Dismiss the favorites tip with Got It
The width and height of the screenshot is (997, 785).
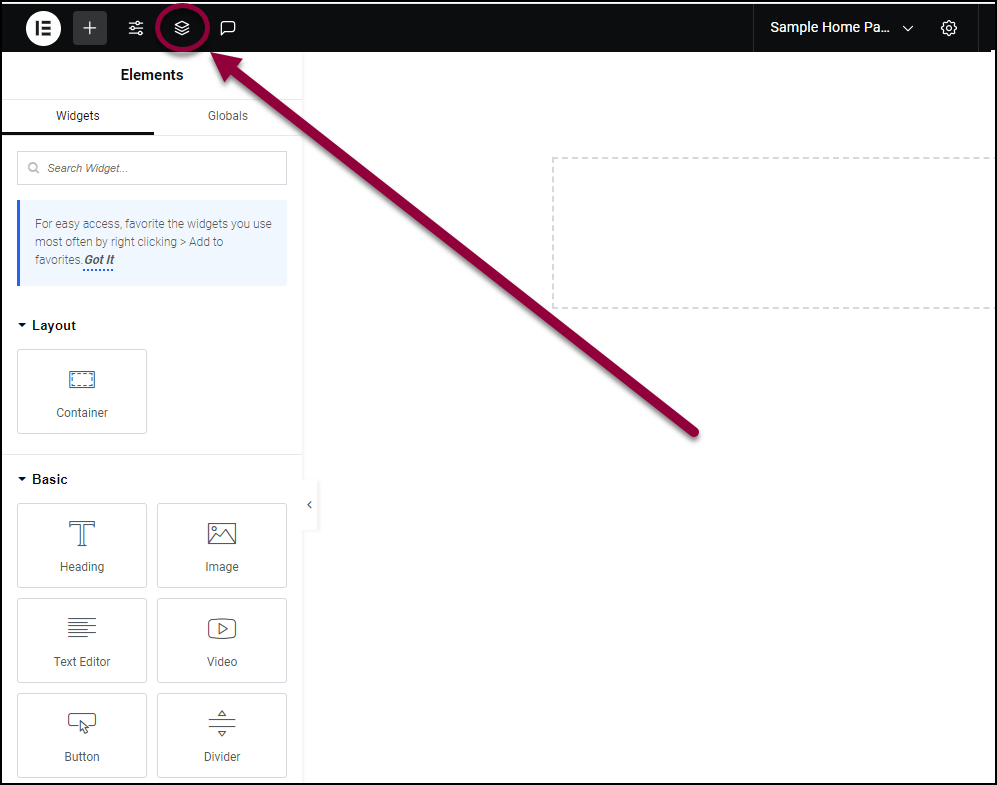pyautogui.click(x=99, y=260)
